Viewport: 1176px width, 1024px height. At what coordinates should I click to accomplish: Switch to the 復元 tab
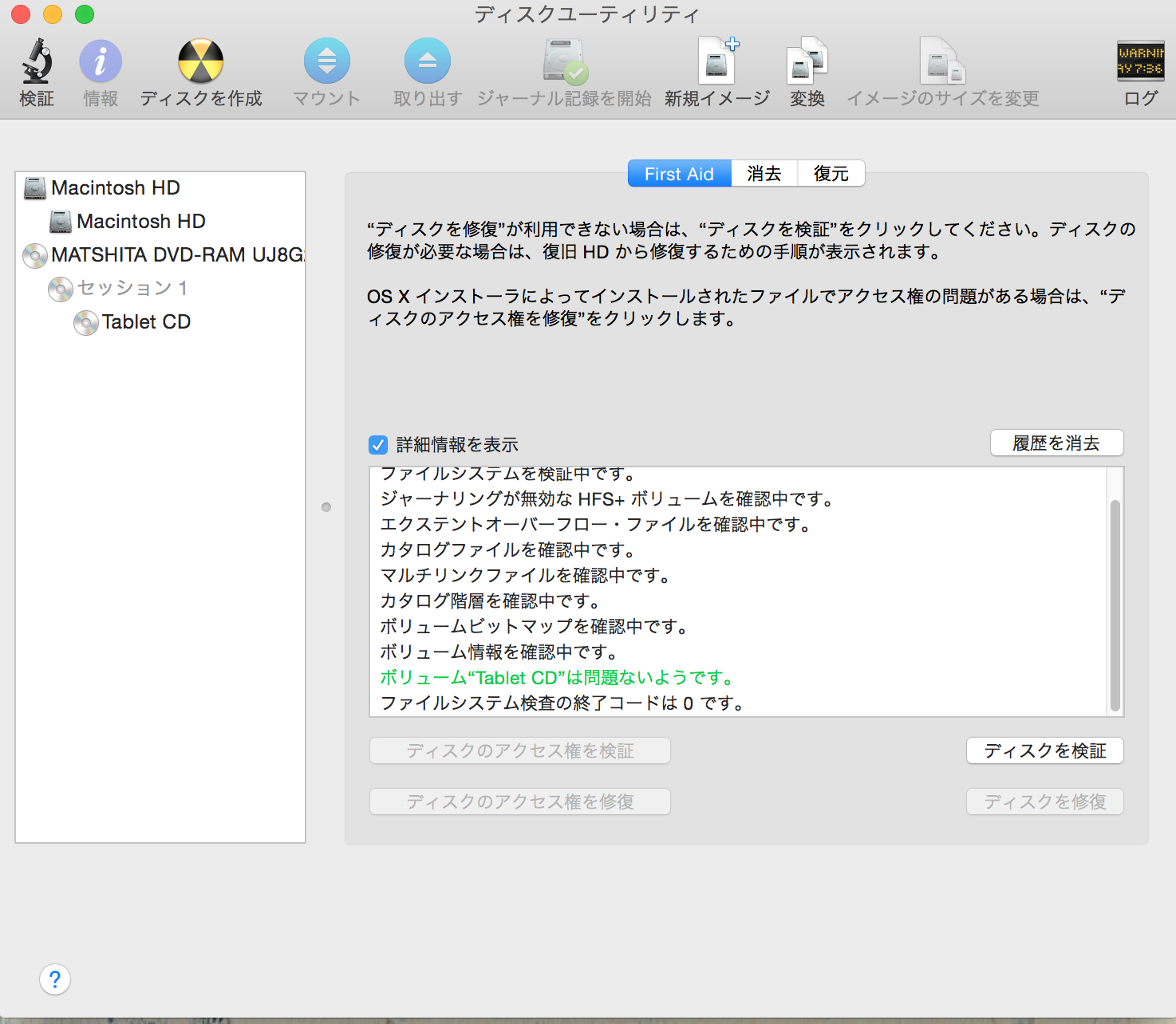831,174
